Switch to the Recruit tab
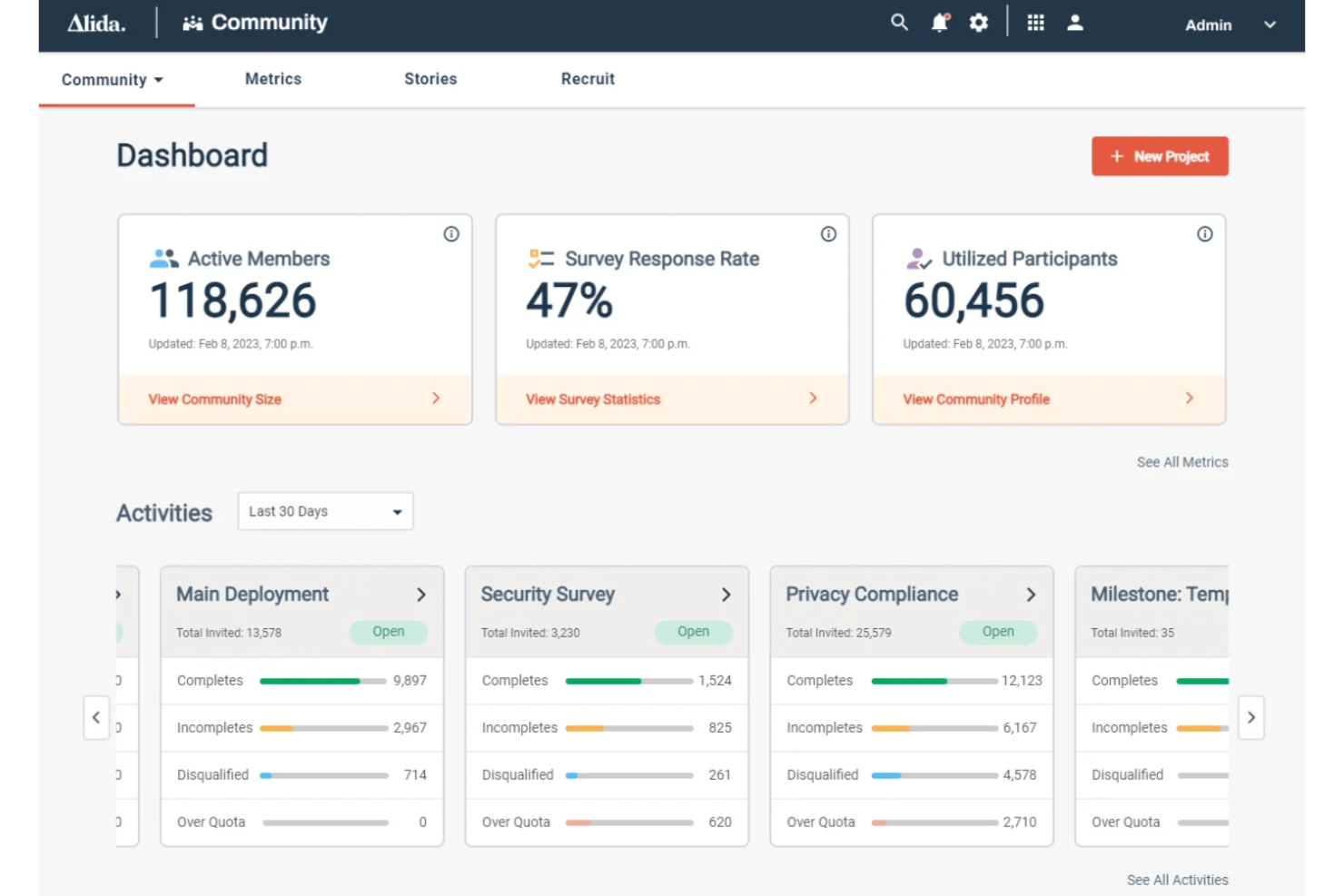1344x896 pixels. coord(588,78)
